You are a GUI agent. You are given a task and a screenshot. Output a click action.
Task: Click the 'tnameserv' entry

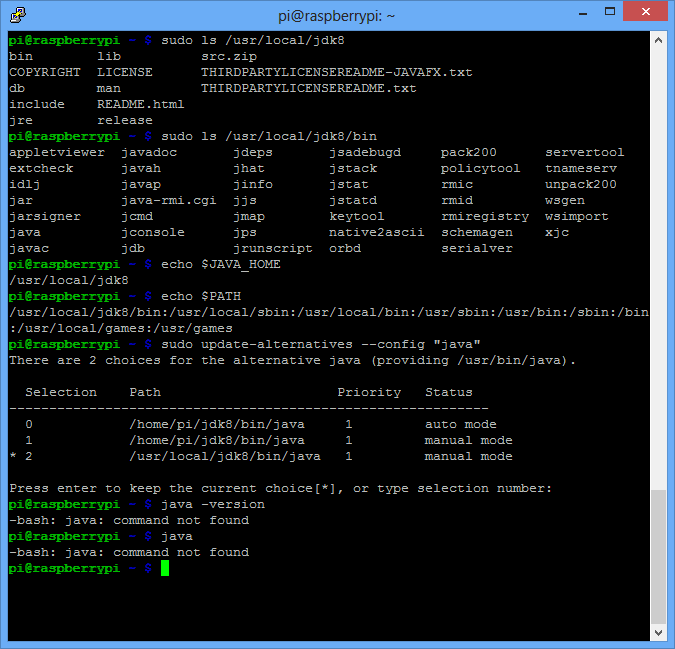(x=581, y=168)
